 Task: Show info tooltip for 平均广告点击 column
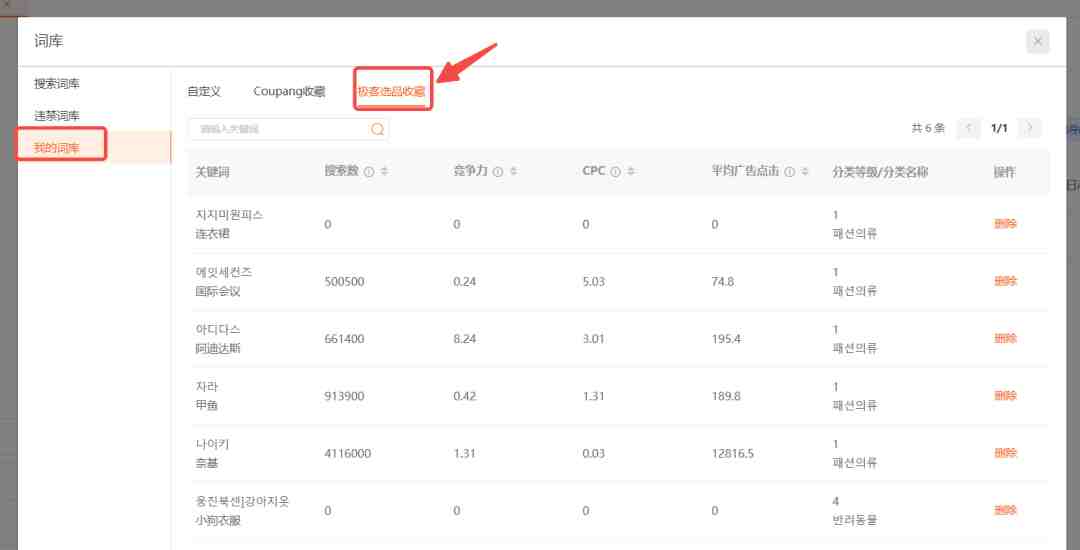coord(789,171)
